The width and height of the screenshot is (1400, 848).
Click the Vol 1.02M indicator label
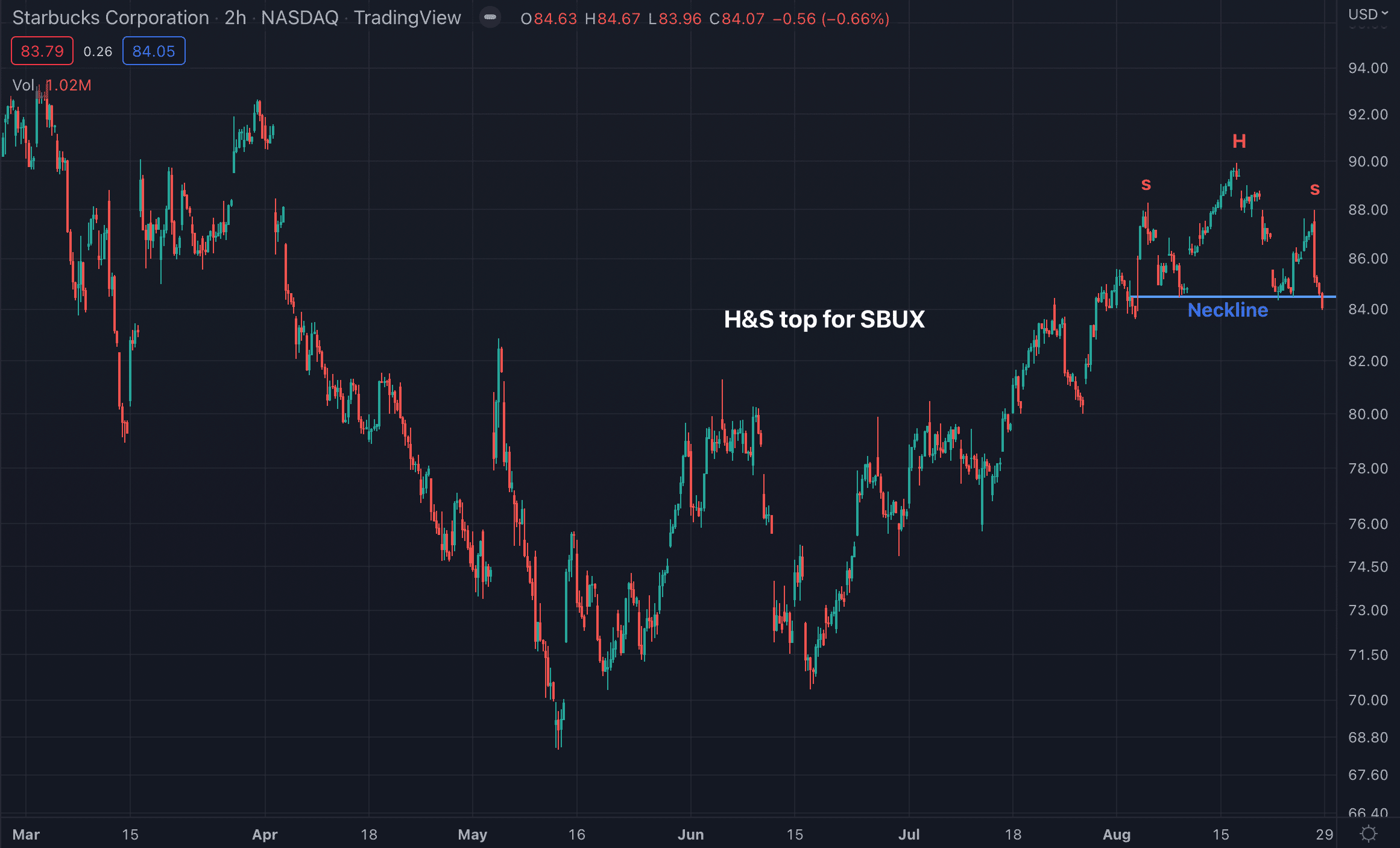coord(52,85)
